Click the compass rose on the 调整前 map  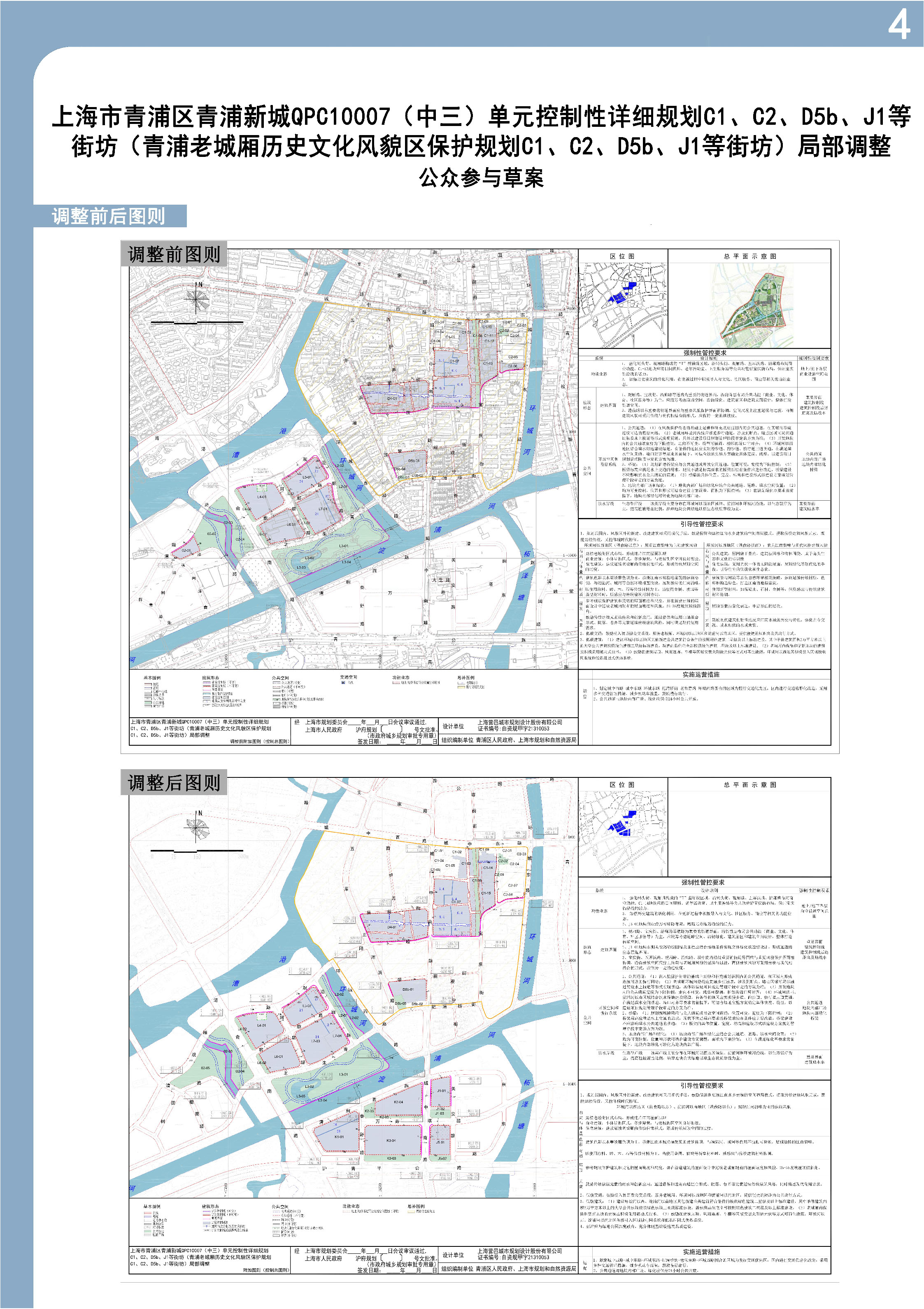click(x=197, y=299)
